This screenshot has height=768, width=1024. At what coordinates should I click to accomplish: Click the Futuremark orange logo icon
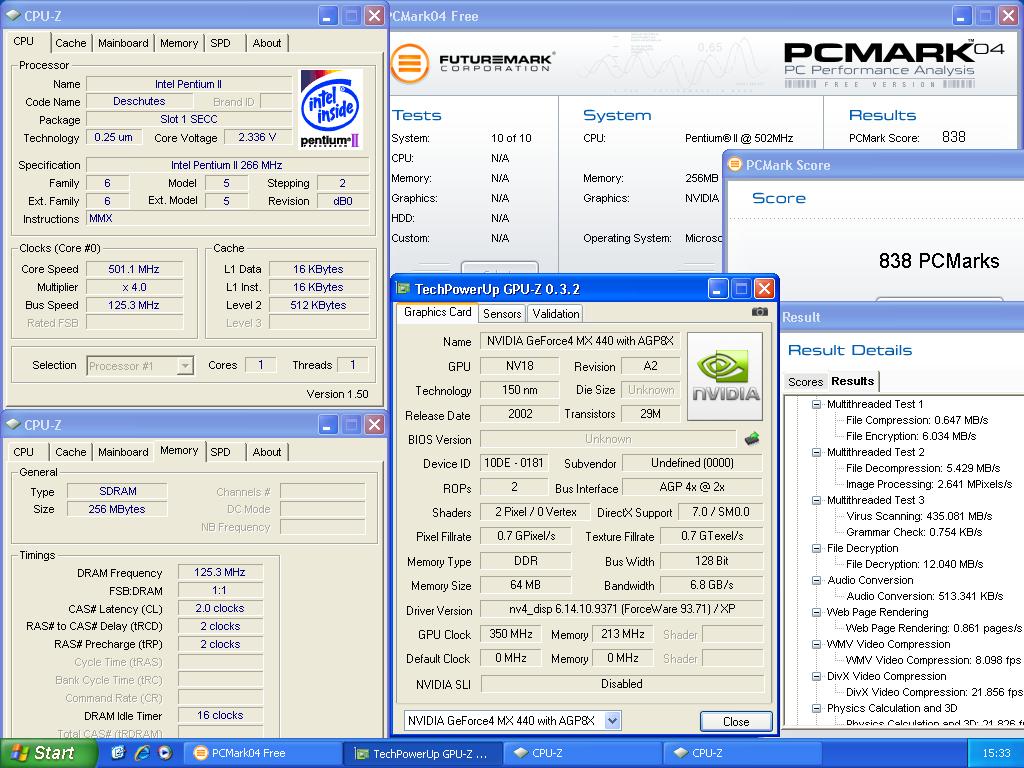409,63
